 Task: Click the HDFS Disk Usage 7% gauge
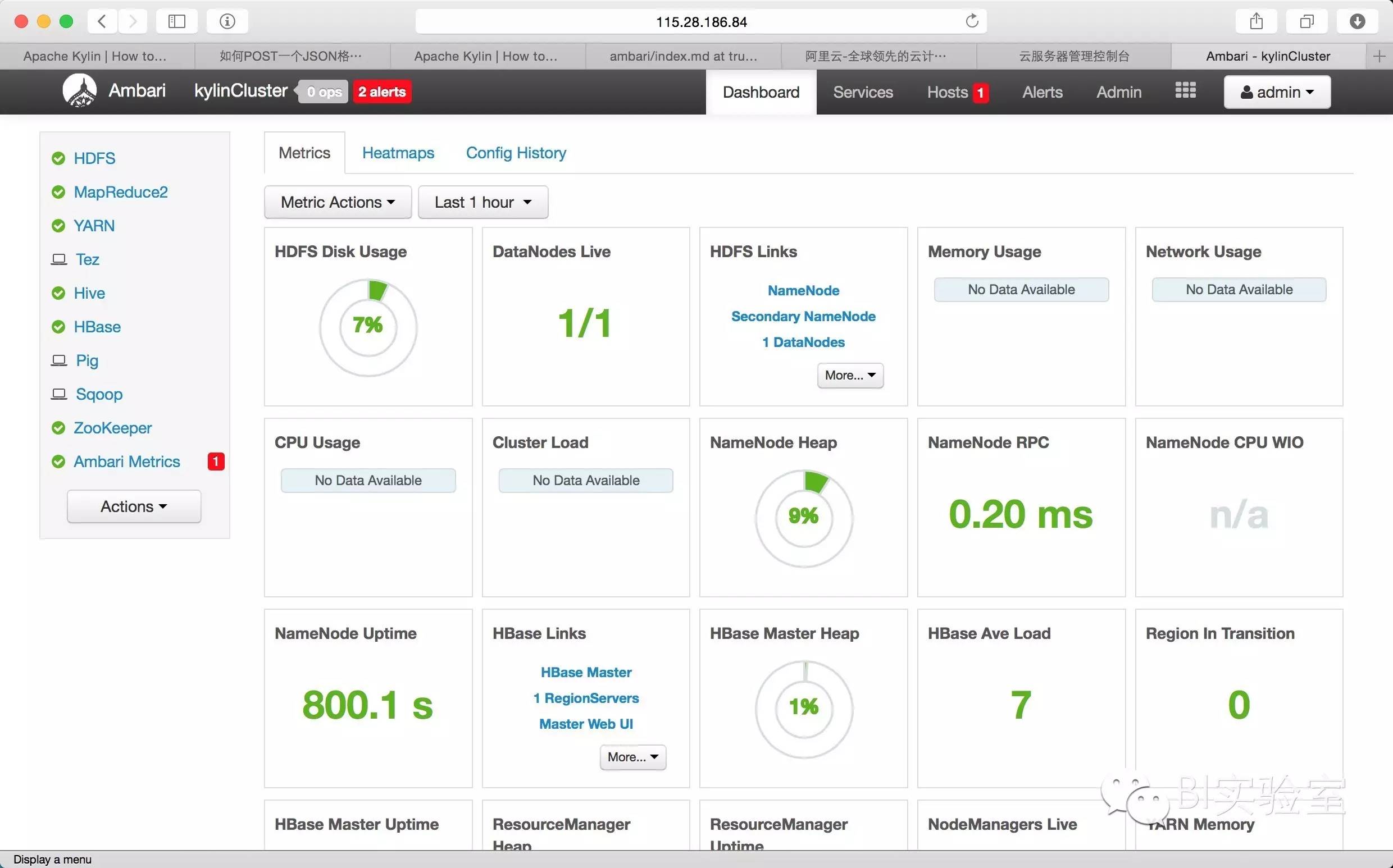(368, 328)
